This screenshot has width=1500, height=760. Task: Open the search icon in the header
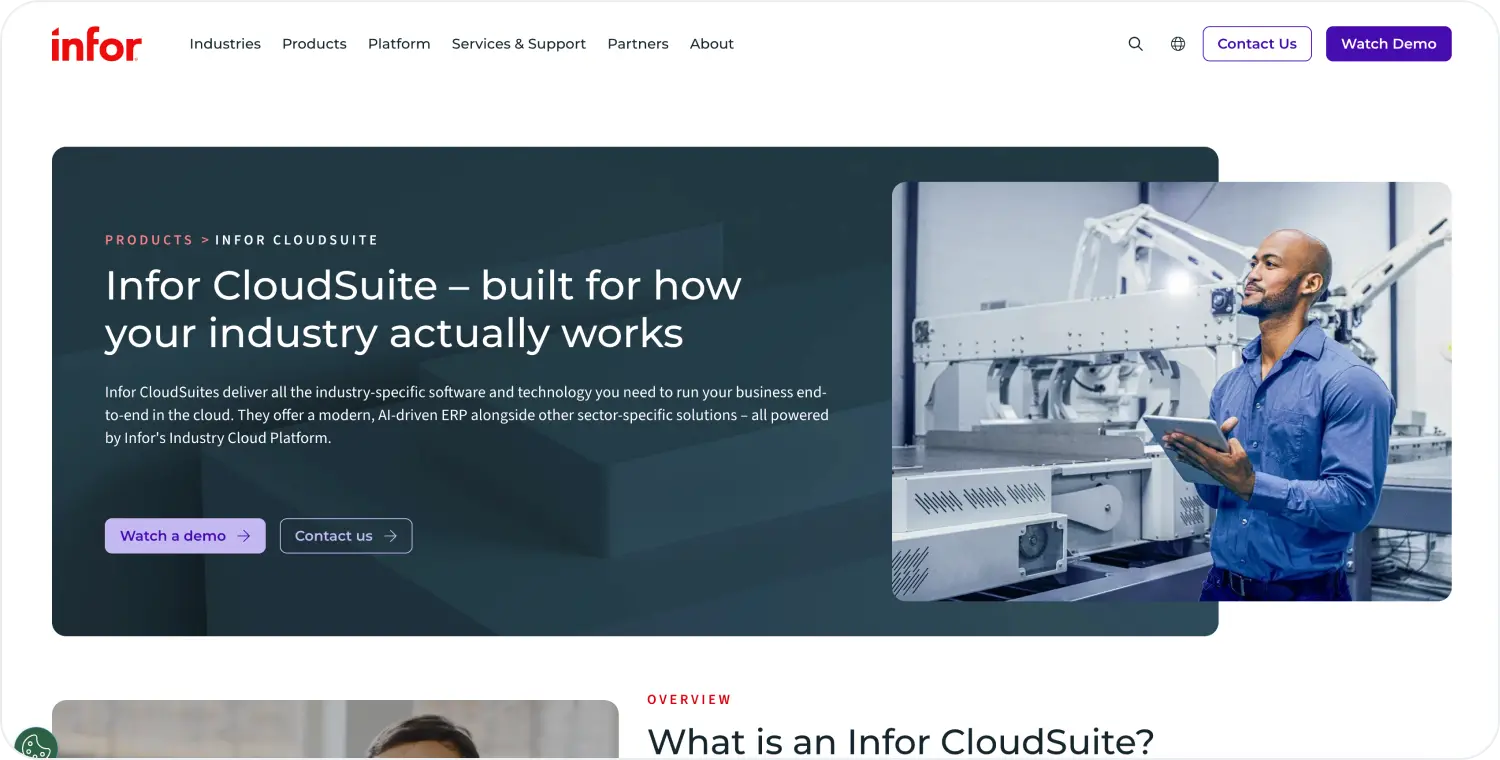(x=1135, y=44)
